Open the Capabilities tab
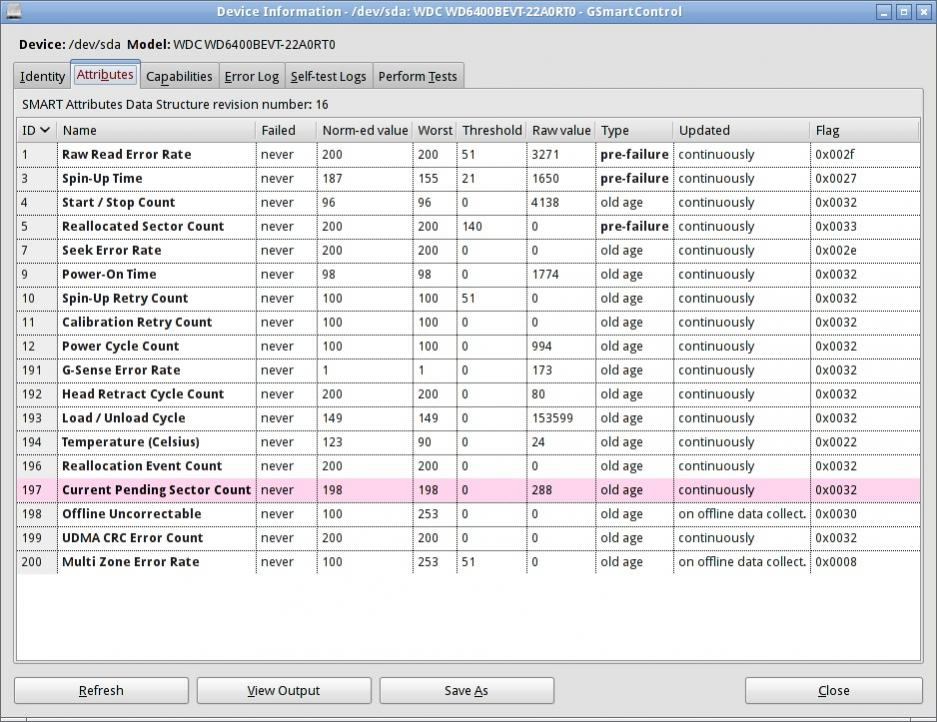The image size is (937, 722). (x=179, y=77)
